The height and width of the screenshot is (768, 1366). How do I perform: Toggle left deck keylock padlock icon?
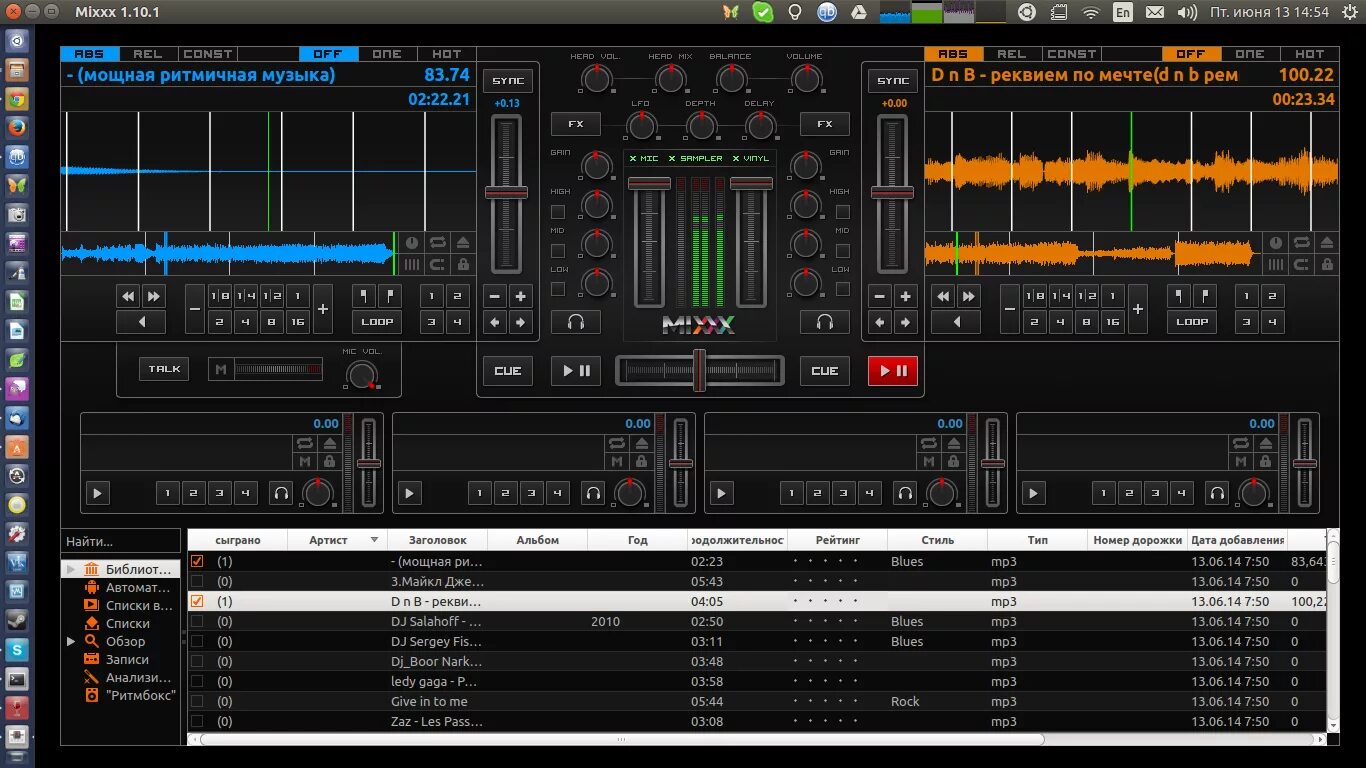tap(462, 265)
